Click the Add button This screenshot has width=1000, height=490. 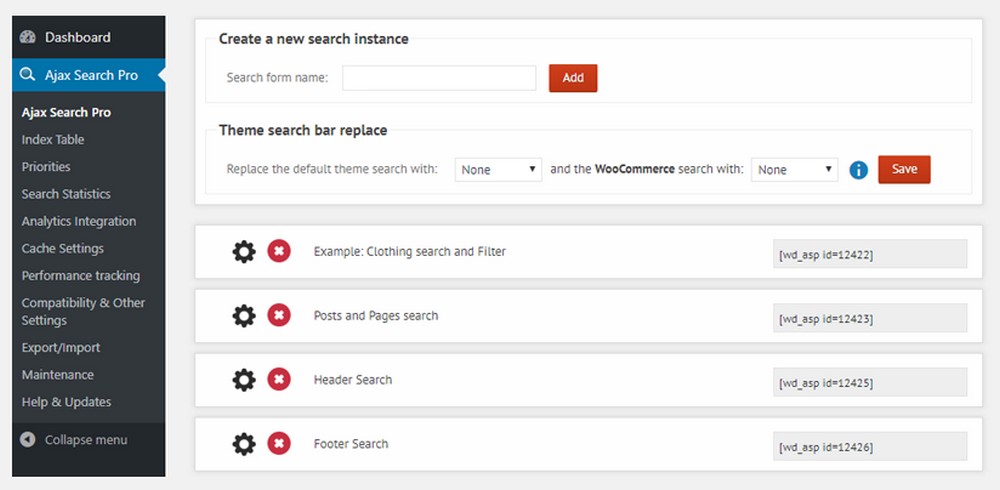point(573,78)
